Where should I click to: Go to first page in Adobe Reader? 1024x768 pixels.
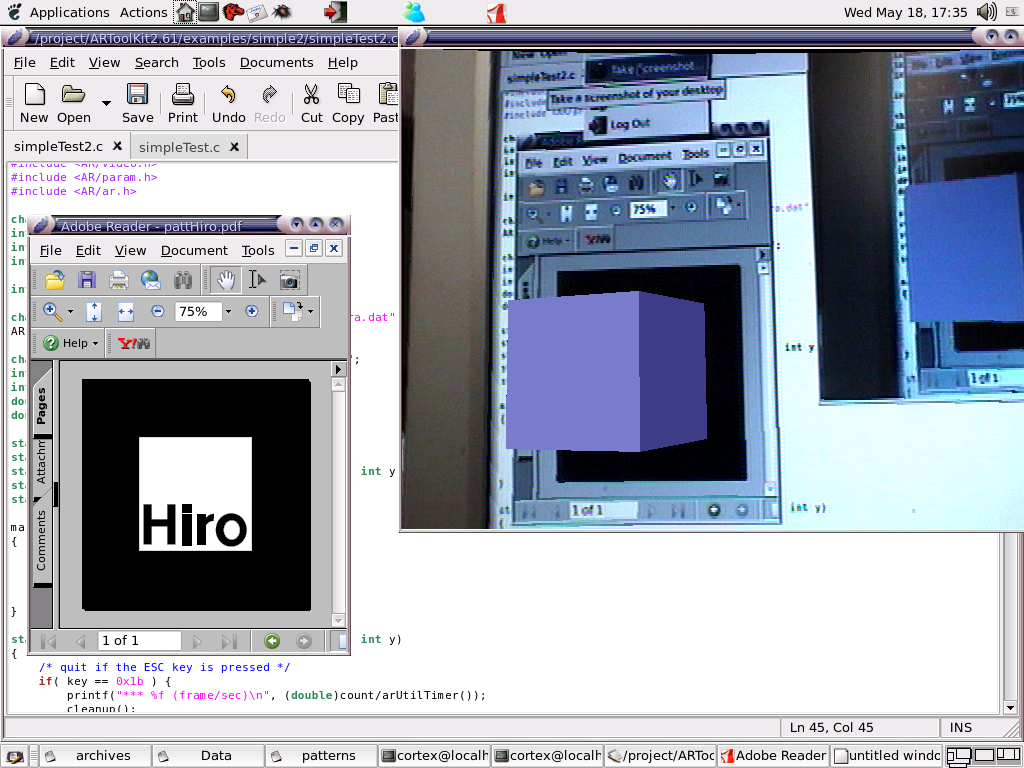coord(48,641)
